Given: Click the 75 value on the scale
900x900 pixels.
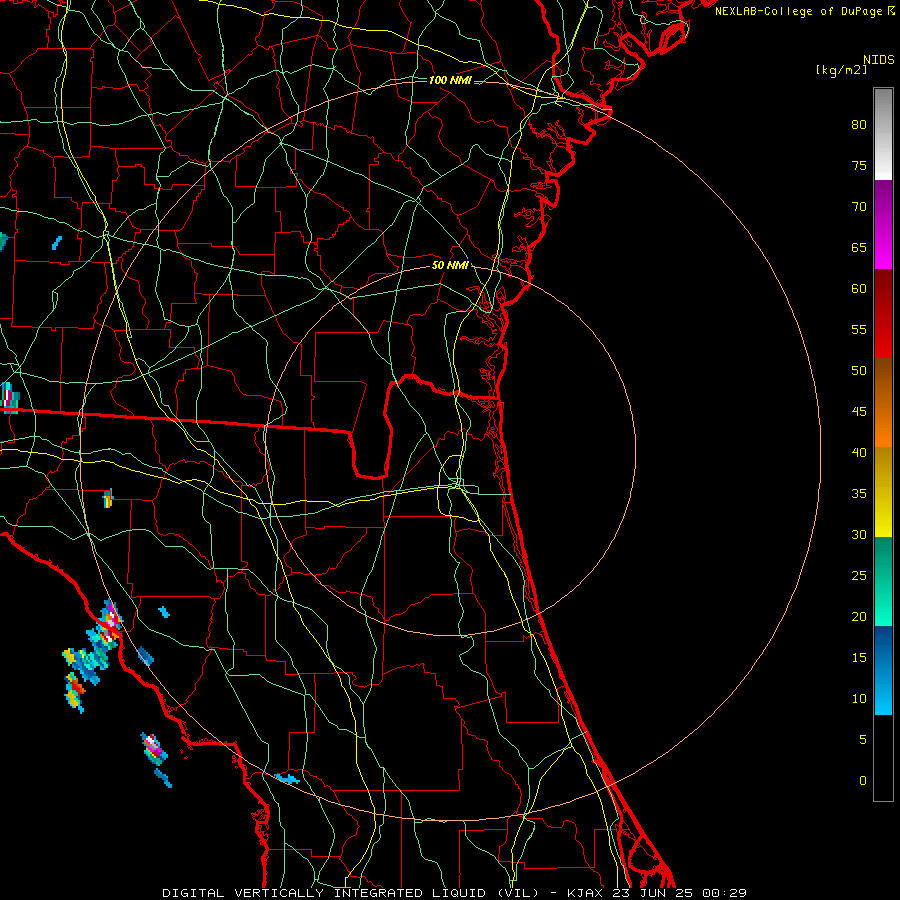Looking at the screenshot, I should [859, 165].
